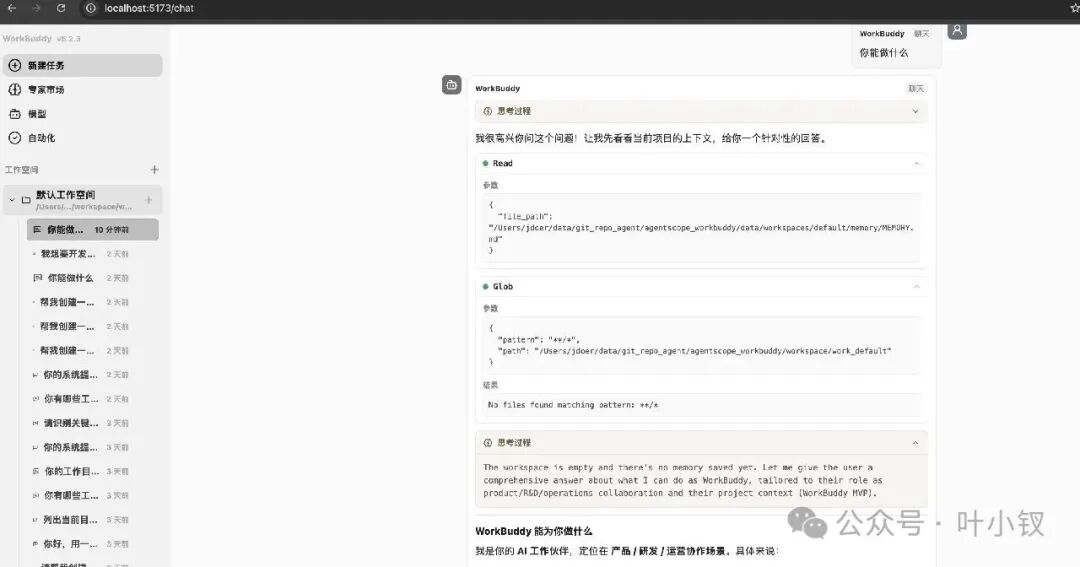Collapse the second 思考过程 panel

(915, 442)
